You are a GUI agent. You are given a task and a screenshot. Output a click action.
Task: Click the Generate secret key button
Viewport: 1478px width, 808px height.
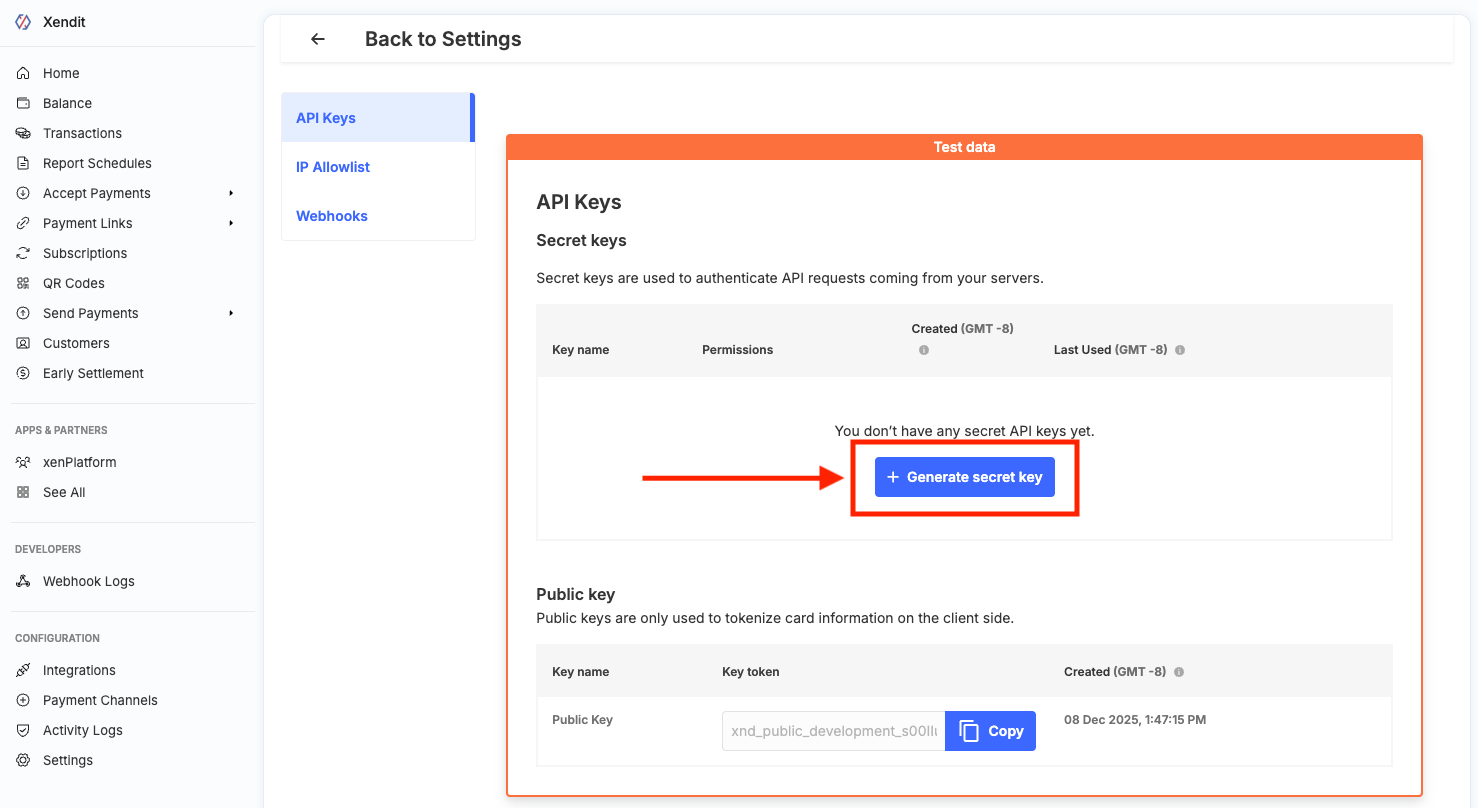point(964,477)
